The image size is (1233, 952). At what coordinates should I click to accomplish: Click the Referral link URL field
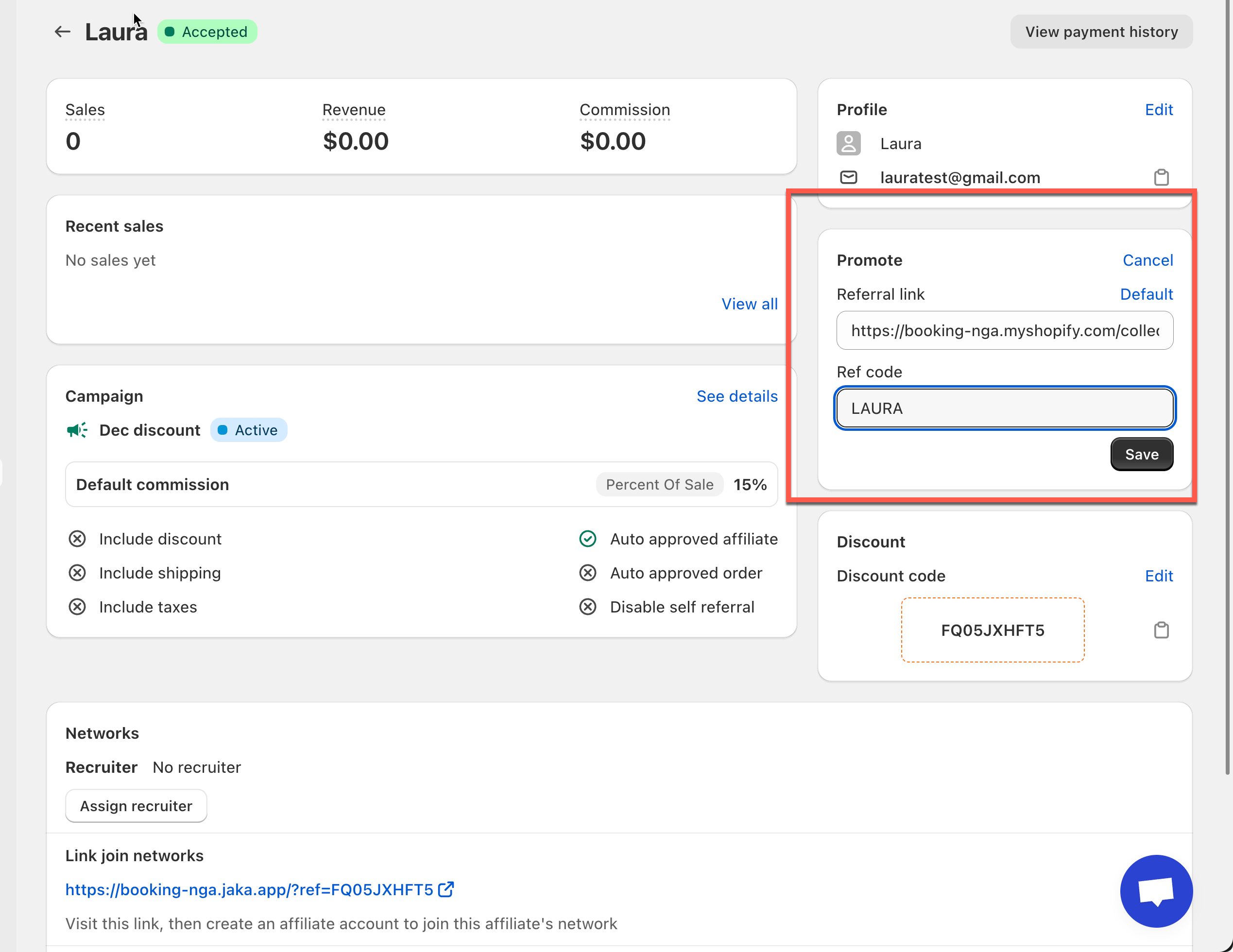click(1004, 330)
